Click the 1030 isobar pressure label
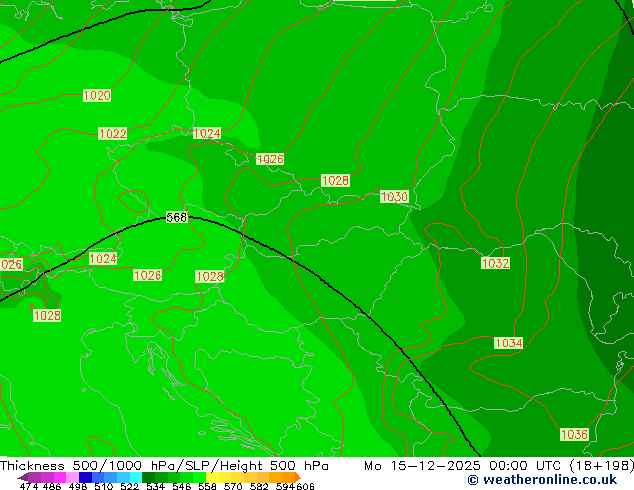Screen dimensions: 634x490 pyautogui.click(x=395, y=197)
